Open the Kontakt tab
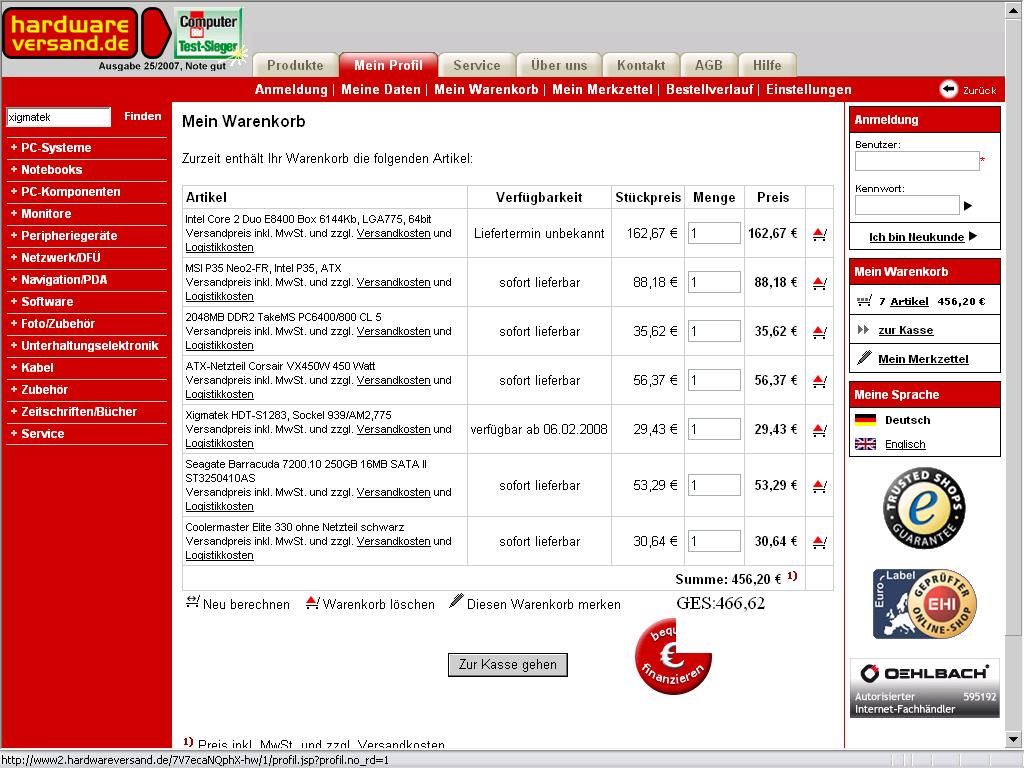Image resolution: width=1024 pixels, height=768 pixels. point(641,65)
